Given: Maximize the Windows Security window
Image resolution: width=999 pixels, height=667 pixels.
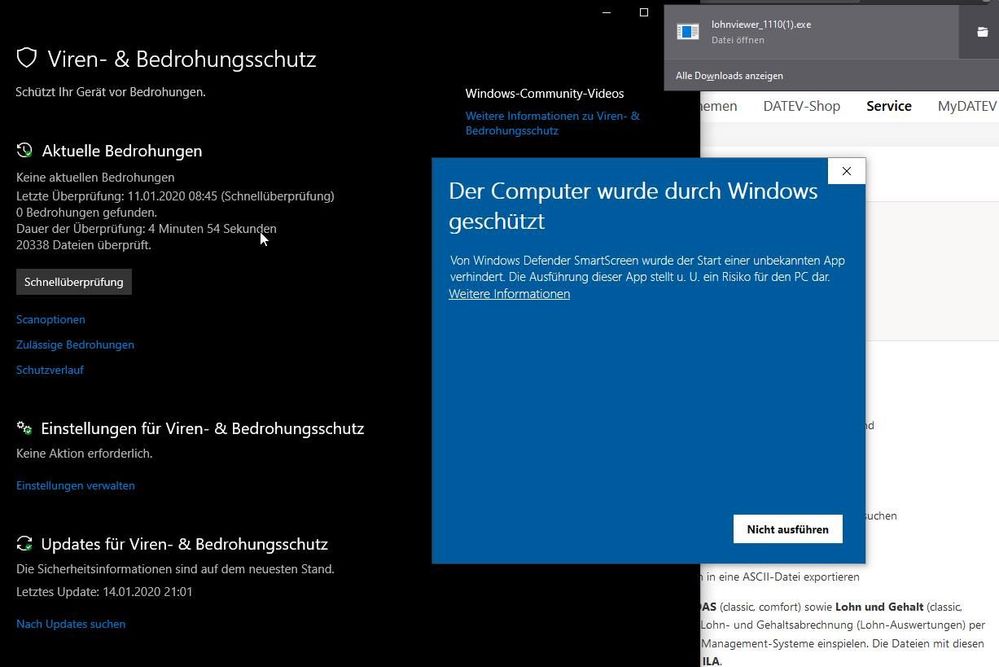Looking at the screenshot, I should (x=643, y=12).
